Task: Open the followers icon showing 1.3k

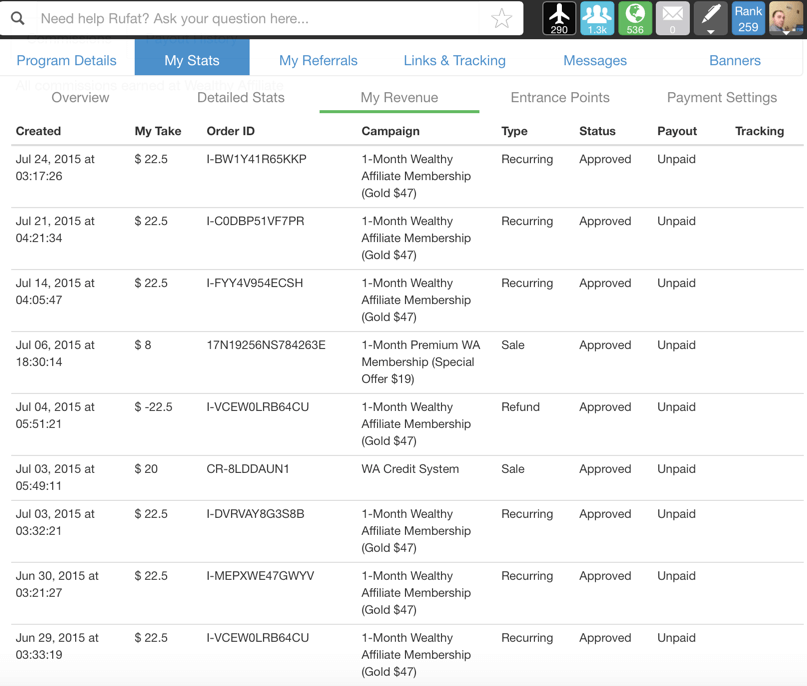Action: click(597, 19)
